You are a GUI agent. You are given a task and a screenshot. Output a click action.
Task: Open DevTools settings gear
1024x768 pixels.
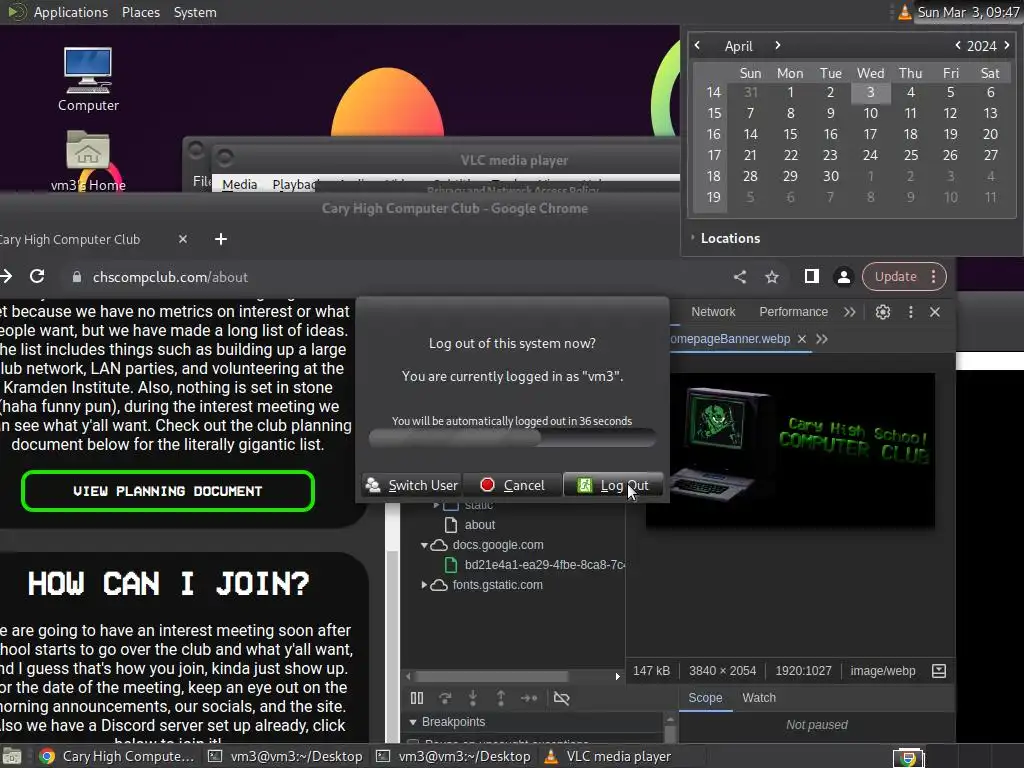pyautogui.click(x=883, y=312)
